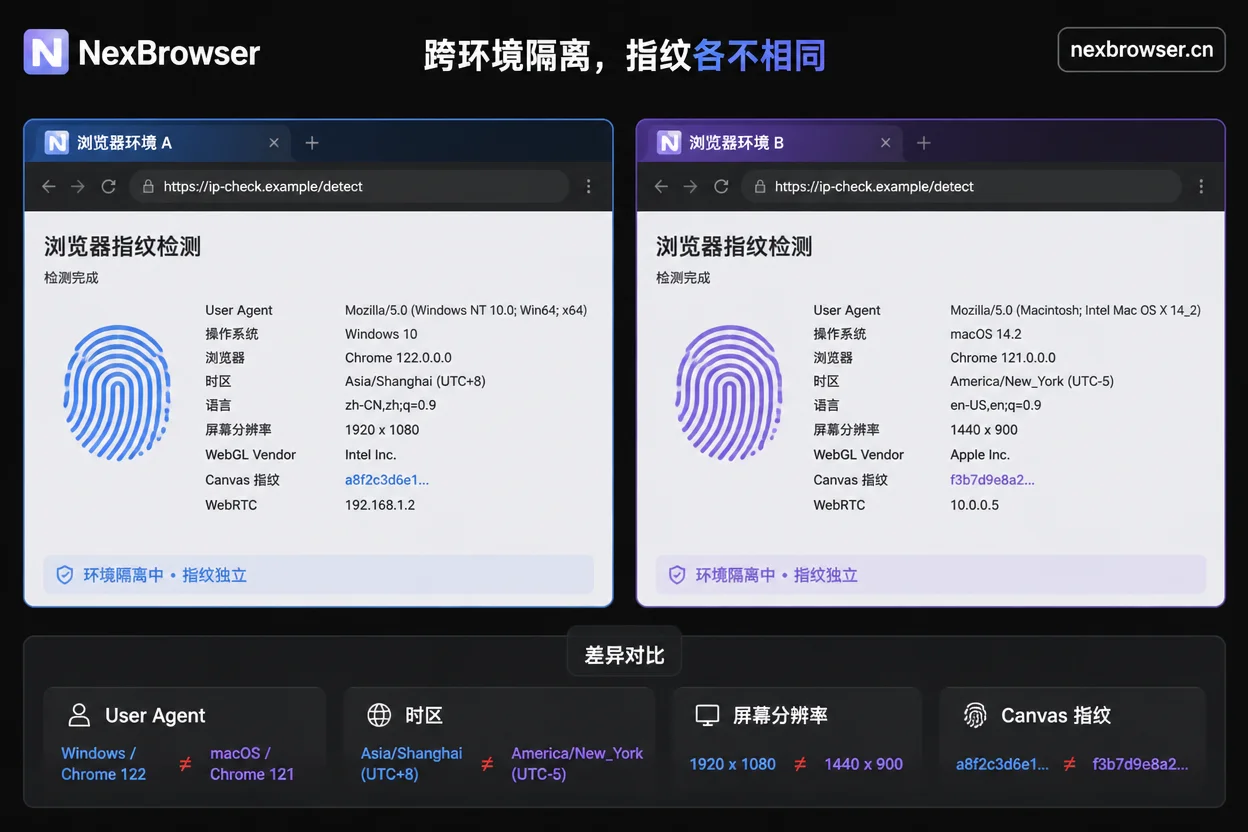Click the purple 环境隔离中 • 指纹独立 status text
This screenshot has width=1248, height=832.
[x=777, y=575]
